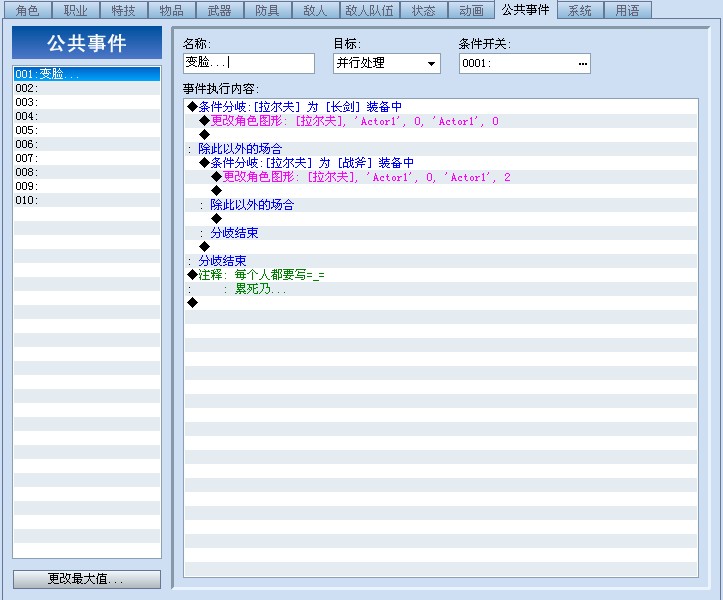The height and width of the screenshot is (600, 723).
Task: Select the 更改角色图形 line ending in 0
Action: (x=441, y=121)
